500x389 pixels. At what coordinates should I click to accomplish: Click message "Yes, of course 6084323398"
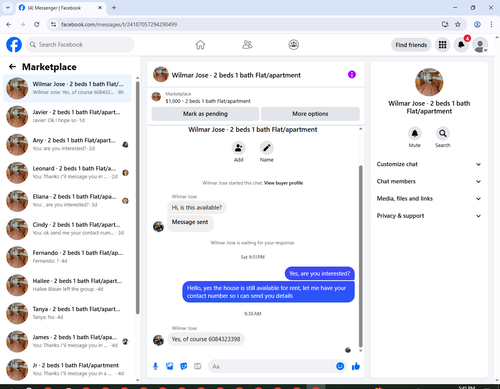[206, 339]
